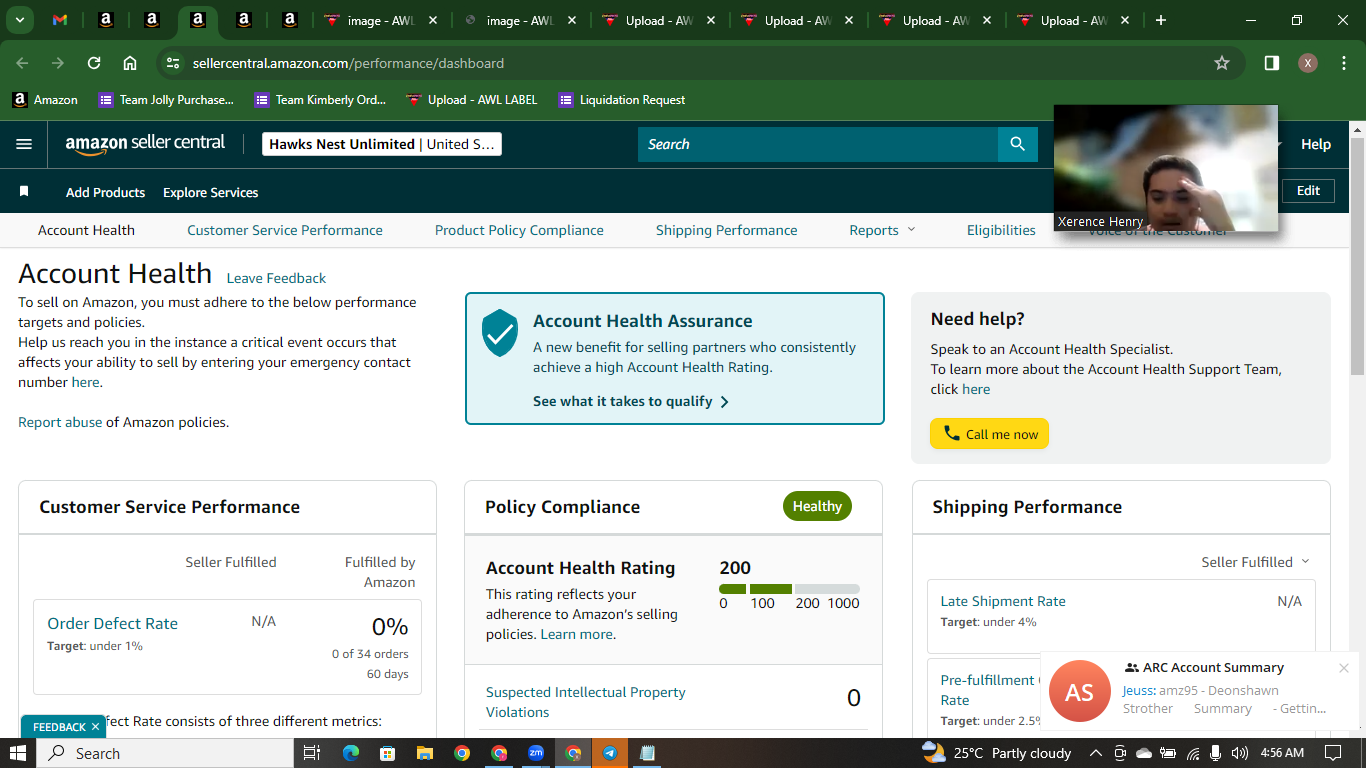The width and height of the screenshot is (1366, 768).
Task: Click the bookmark flag icon beside Add Products
Action: pos(24,192)
